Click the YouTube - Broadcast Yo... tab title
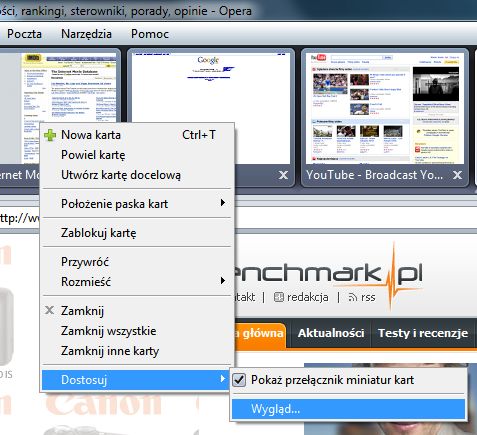The width and height of the screenshot is (477, 435). pos(374,175)
